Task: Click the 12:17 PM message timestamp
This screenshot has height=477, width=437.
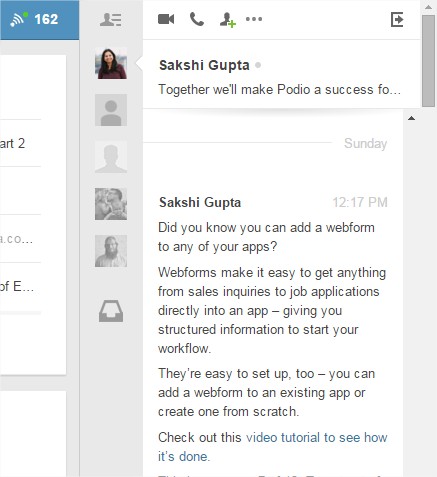Action: point(360,202)
